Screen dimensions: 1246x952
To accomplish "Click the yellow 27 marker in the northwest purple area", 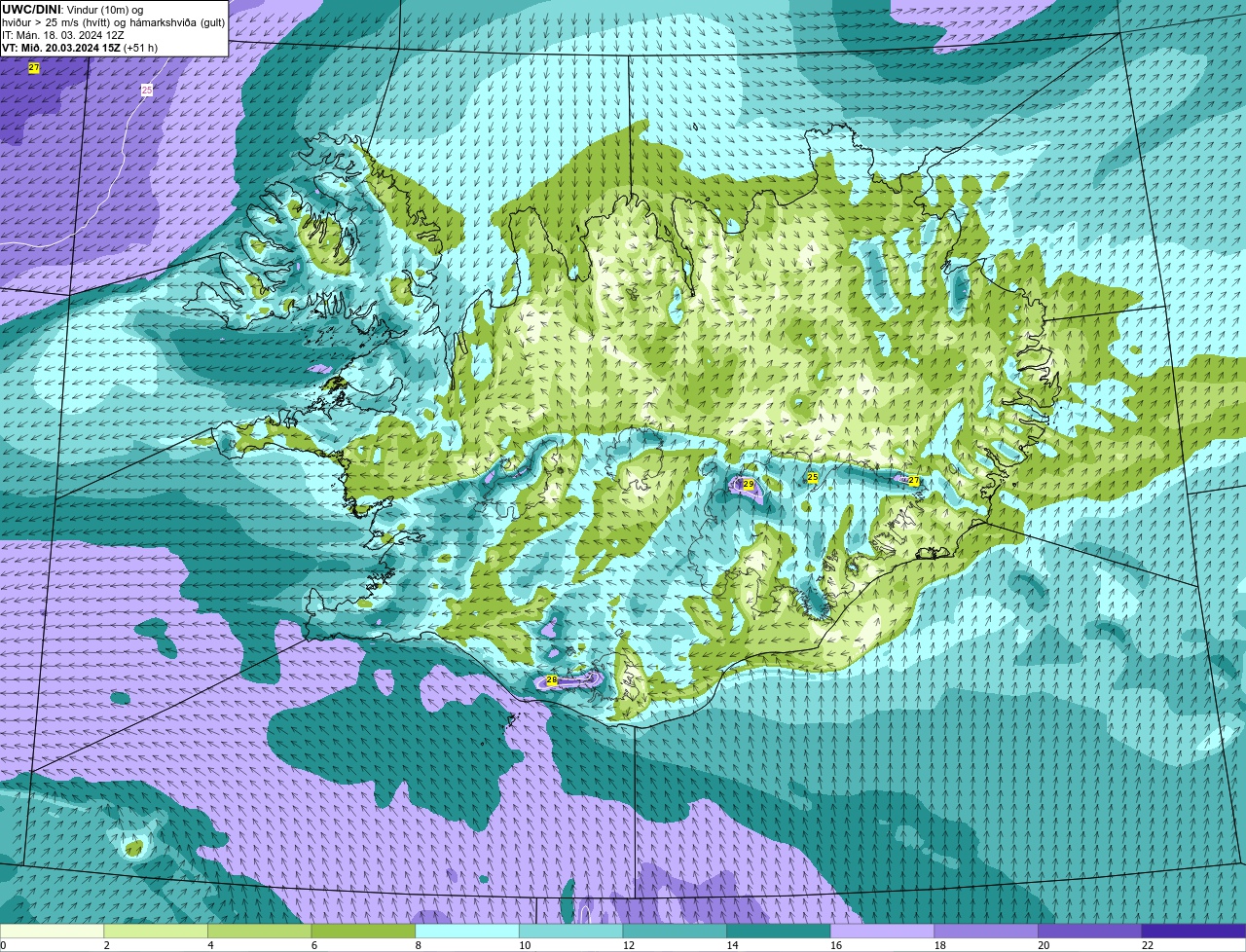I will click(x=34, y=68).
